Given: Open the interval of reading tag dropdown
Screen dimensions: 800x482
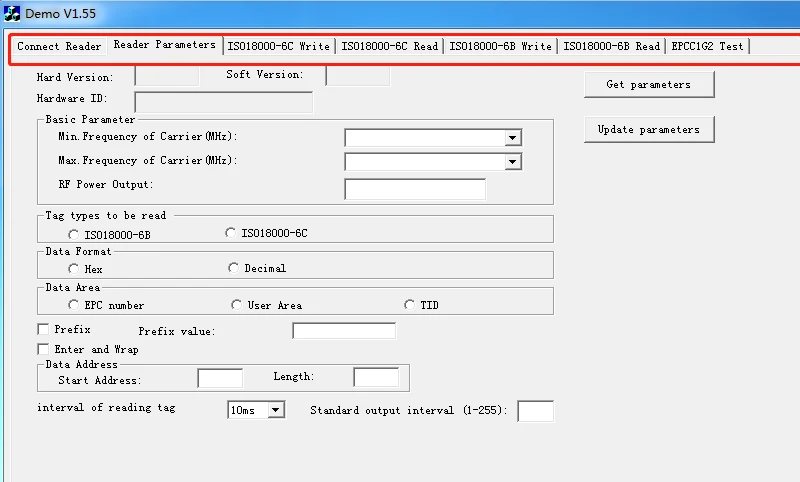Looking at the screenshot, I should [x=276, y=410].
